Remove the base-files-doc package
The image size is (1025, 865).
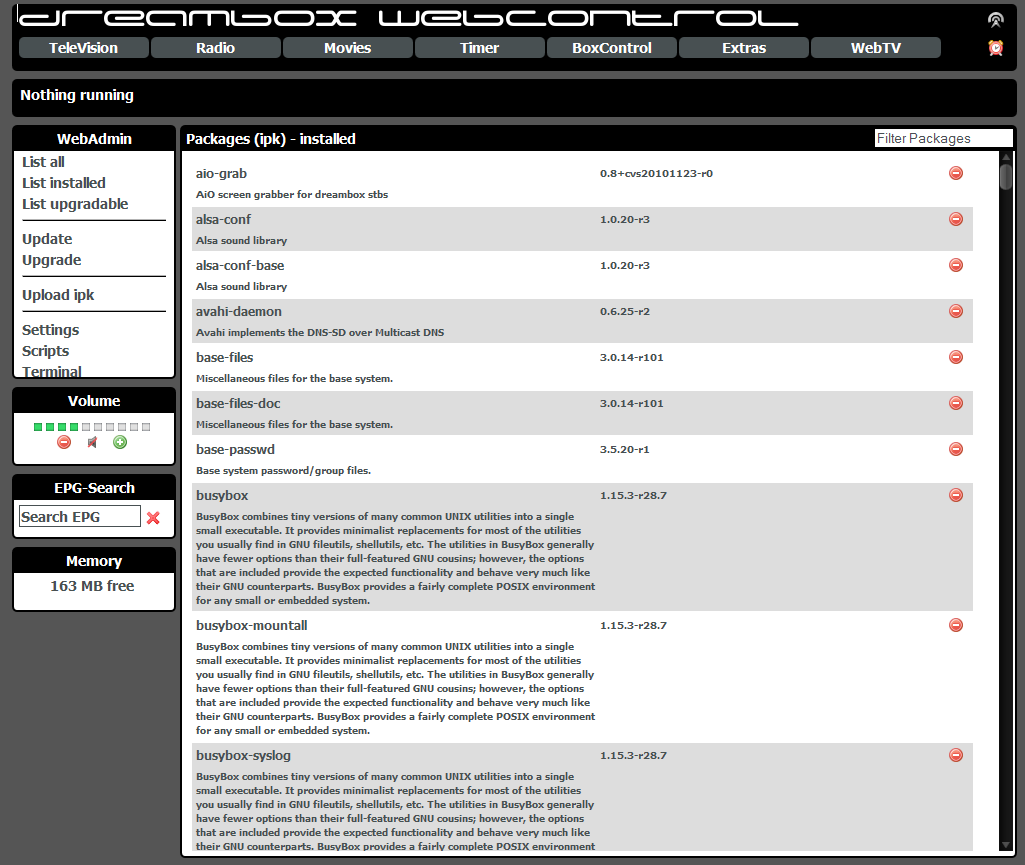point(956,403)
